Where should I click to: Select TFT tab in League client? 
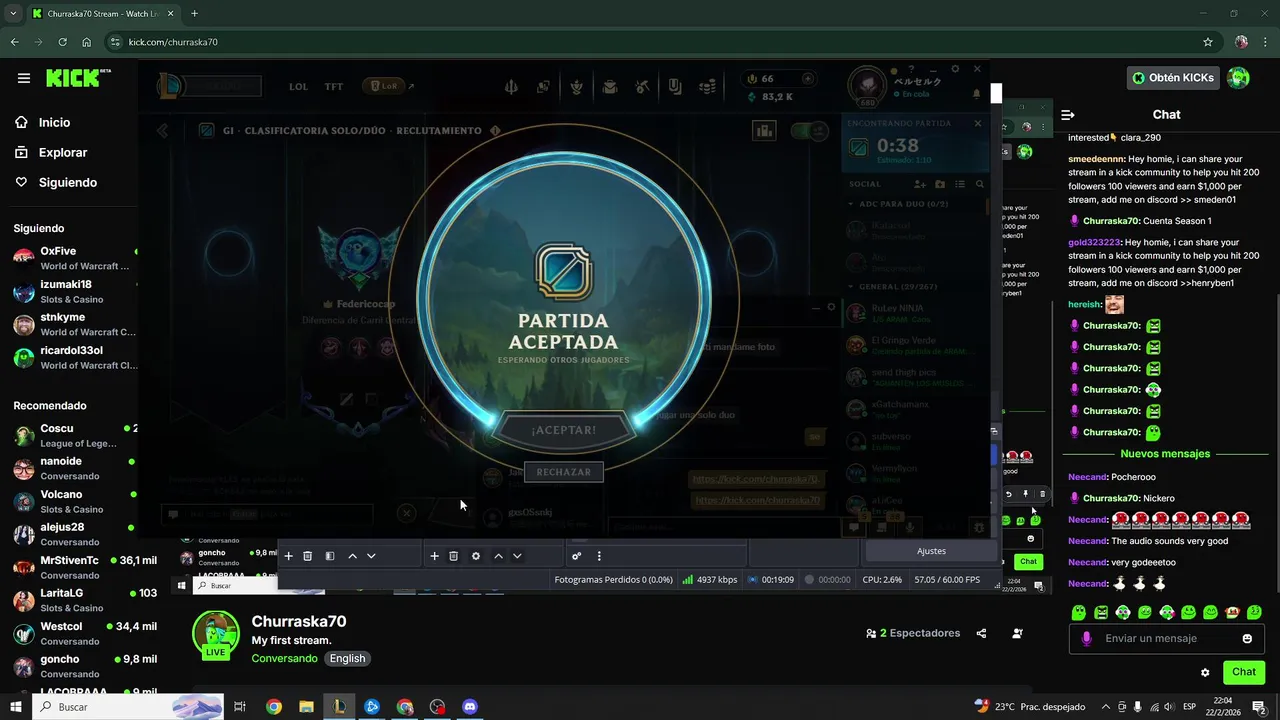(334, 87)
